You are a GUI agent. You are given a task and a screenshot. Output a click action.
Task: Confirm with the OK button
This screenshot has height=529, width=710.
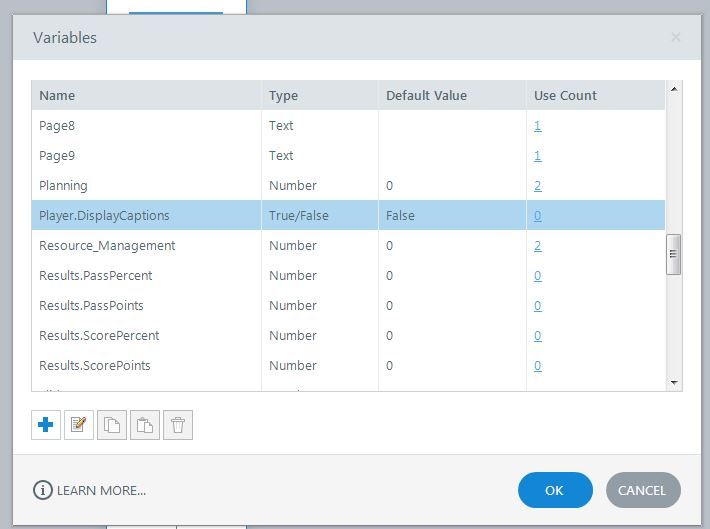555,490
